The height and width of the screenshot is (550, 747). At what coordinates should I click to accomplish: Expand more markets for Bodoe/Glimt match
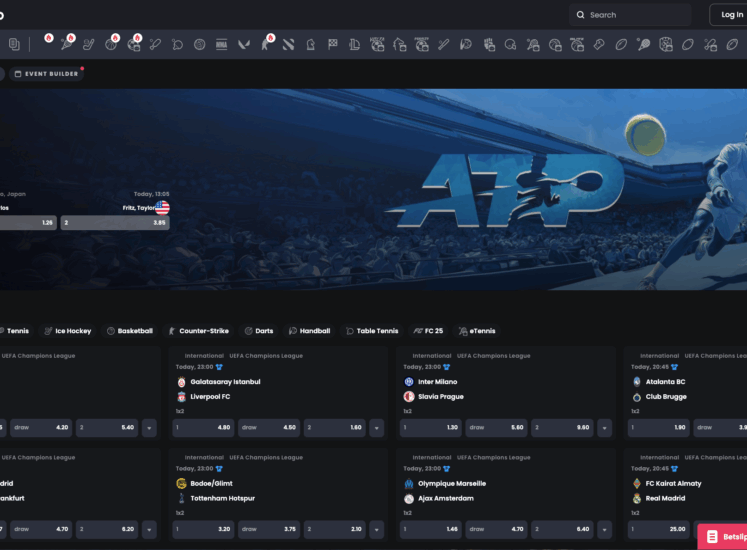[377, 528]
